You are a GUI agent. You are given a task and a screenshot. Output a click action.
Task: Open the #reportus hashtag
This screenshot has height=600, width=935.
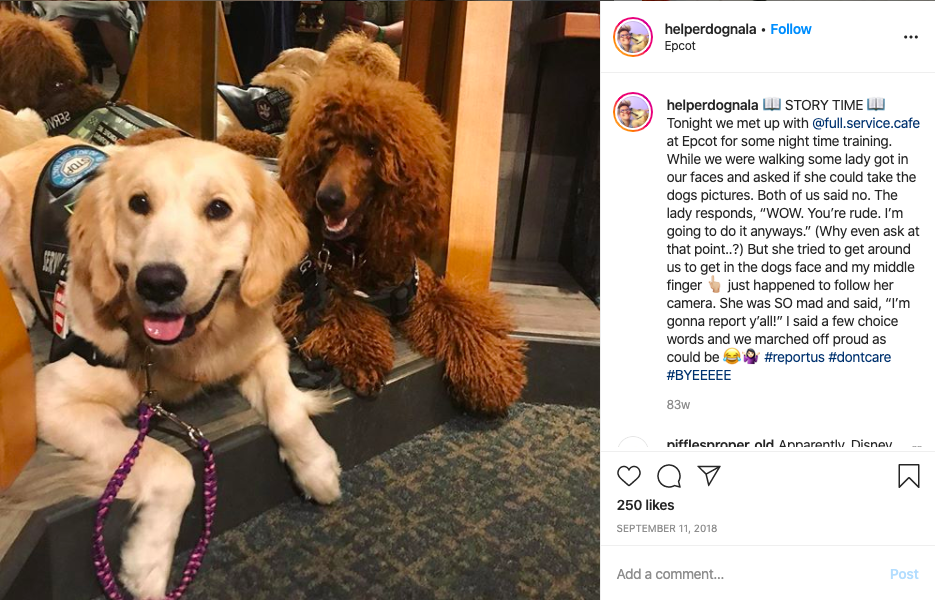click(794, 357)
